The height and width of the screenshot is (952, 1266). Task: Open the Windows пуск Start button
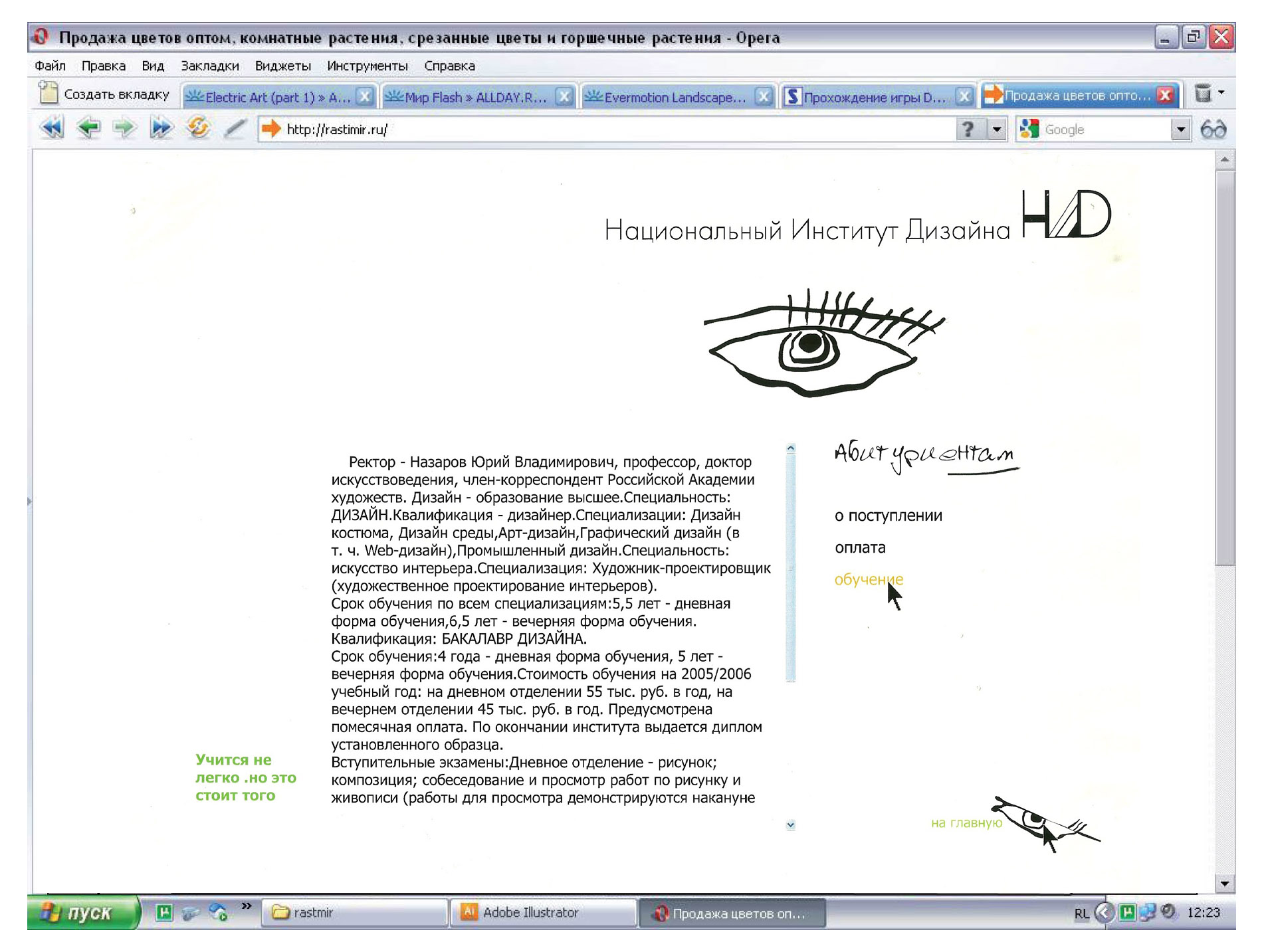point(82,912)
